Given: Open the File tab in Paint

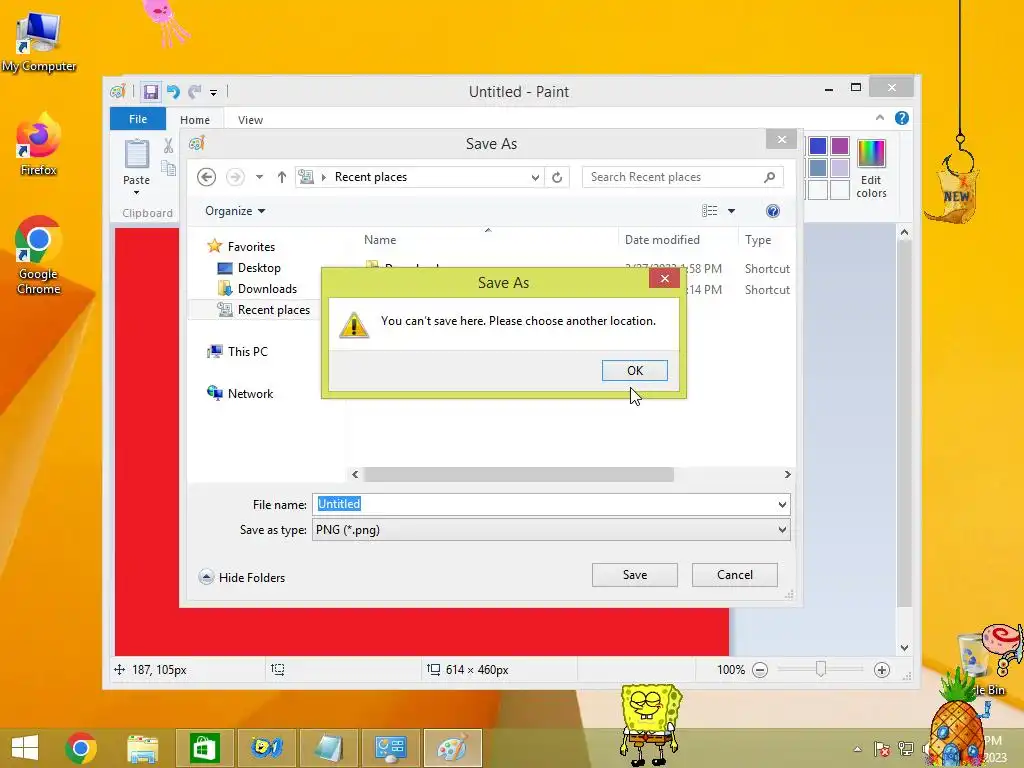Looking at the screenshot, I should (138, 119).
